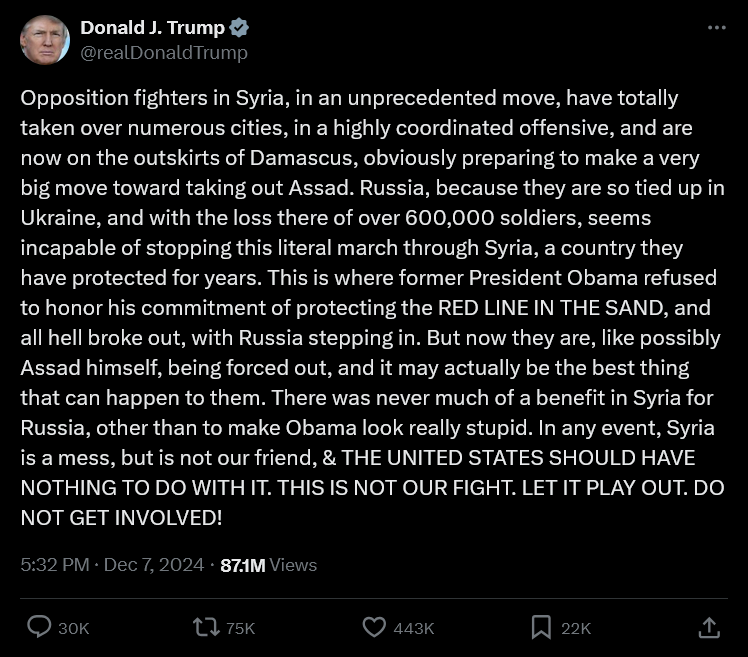Click the 30K replies count

coord(74,628)
